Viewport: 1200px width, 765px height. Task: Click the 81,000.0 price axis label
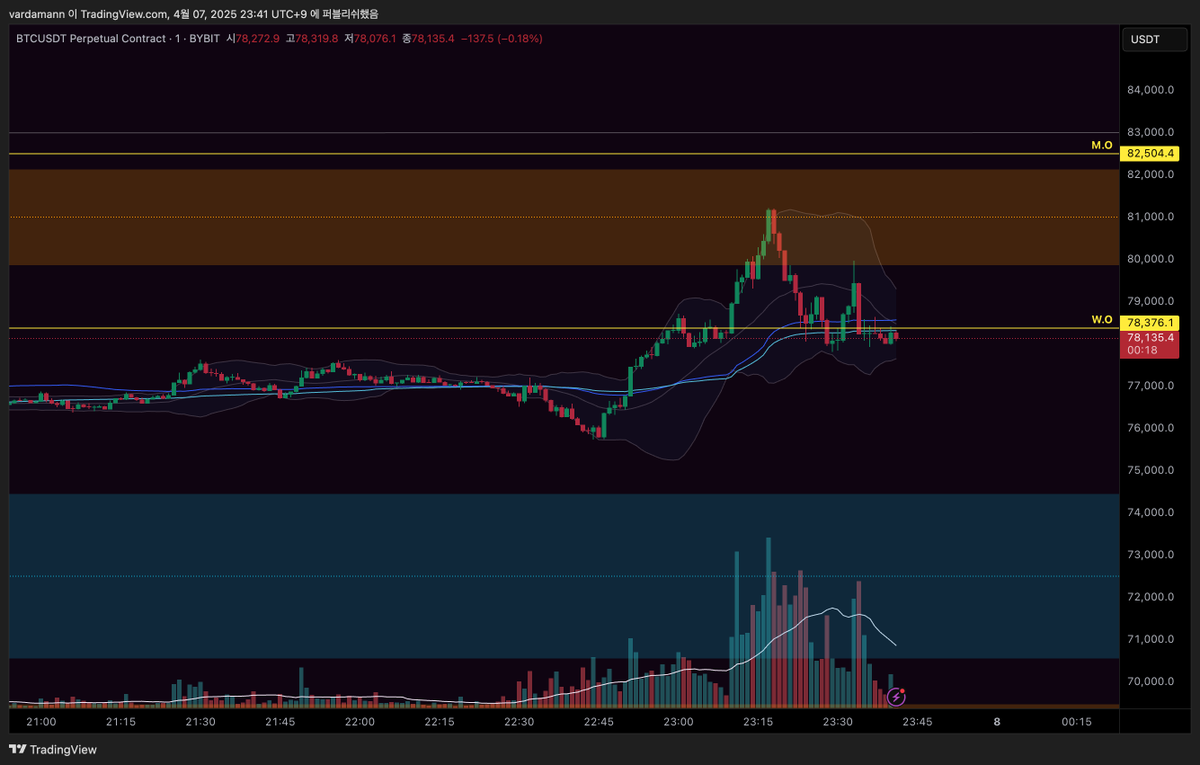(x=1150, y=217)
